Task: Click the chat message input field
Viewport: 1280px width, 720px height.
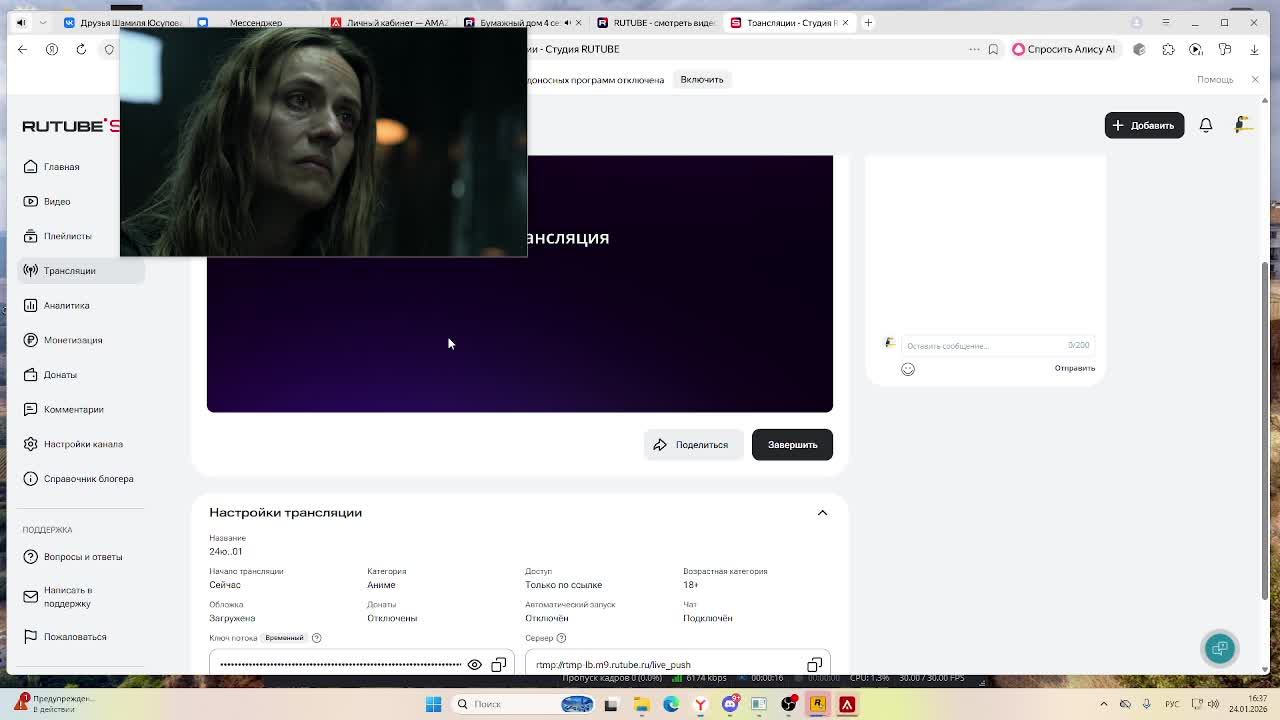Action: [x=997, y=345]
